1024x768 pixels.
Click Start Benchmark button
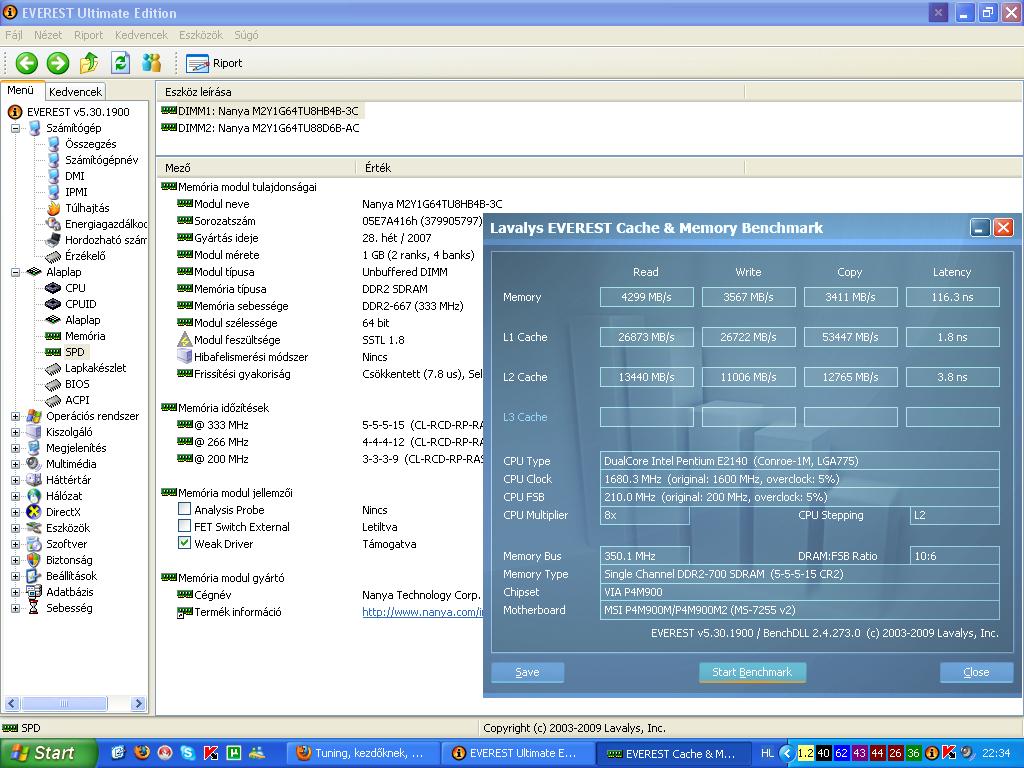click(x=752, y=672)
